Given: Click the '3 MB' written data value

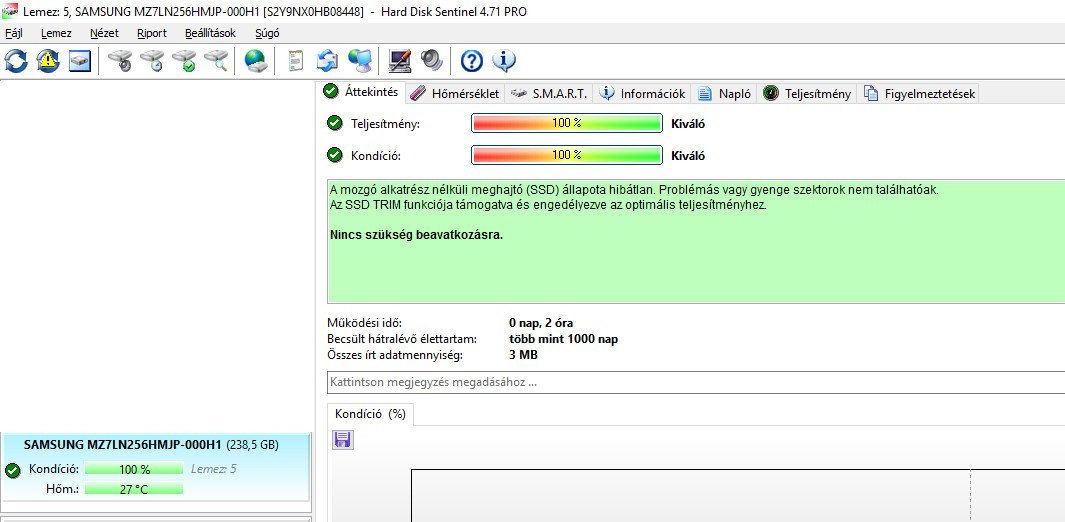Looking at the screenshot, I should pyautogui.click(x=523, y=354).
